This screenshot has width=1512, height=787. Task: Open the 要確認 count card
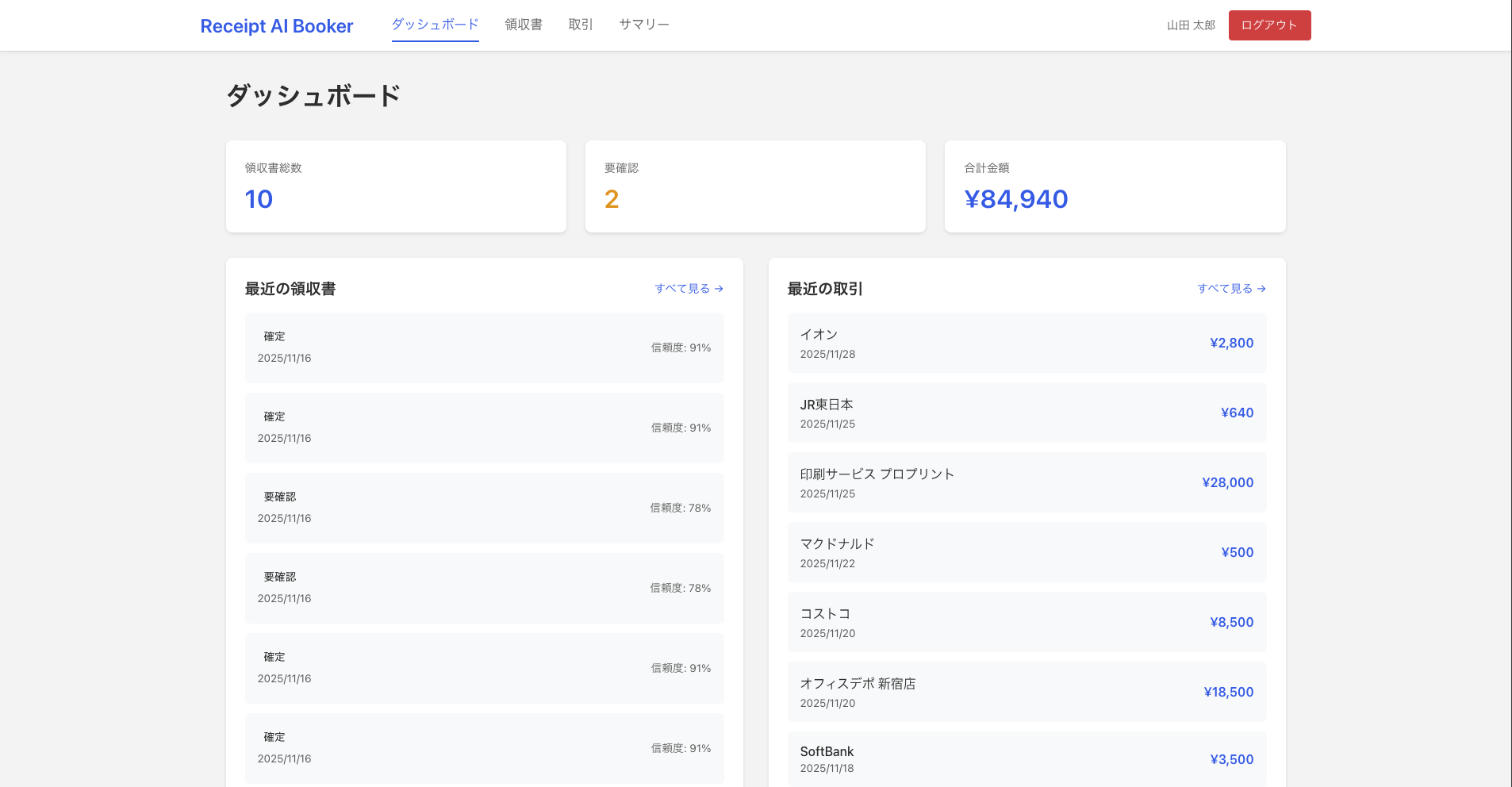[x=754, y=186]
